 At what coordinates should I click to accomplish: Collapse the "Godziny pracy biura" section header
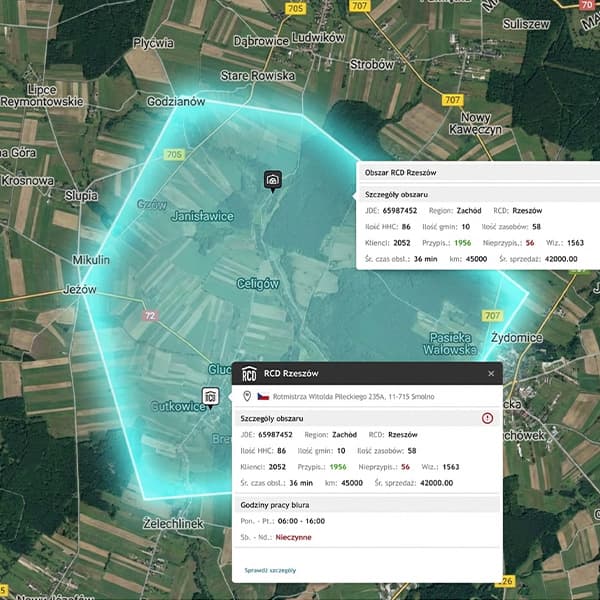click(x=276, y=505)
